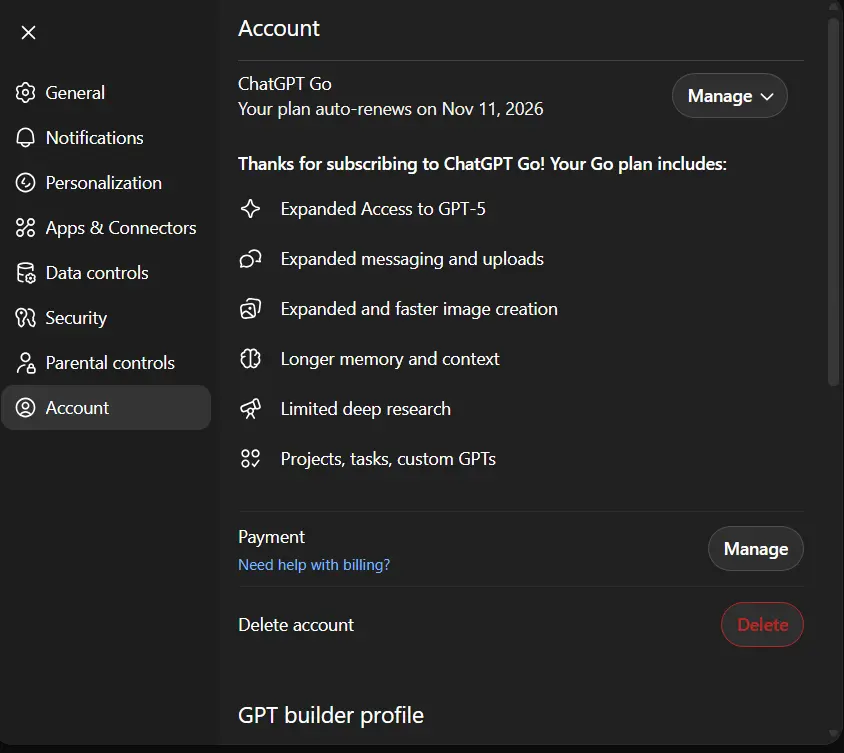This screenshot has width=844, height=753.
Task: Click the General gear icon
Action: click(25, 93)
